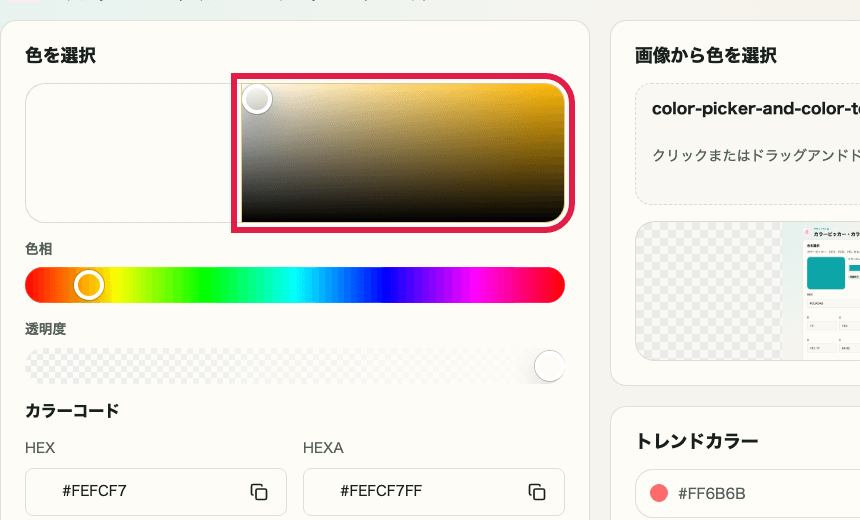This screenshot has width=860, height=520.
Task: Set hue to blue on hue slider
Action: [385, 285]
